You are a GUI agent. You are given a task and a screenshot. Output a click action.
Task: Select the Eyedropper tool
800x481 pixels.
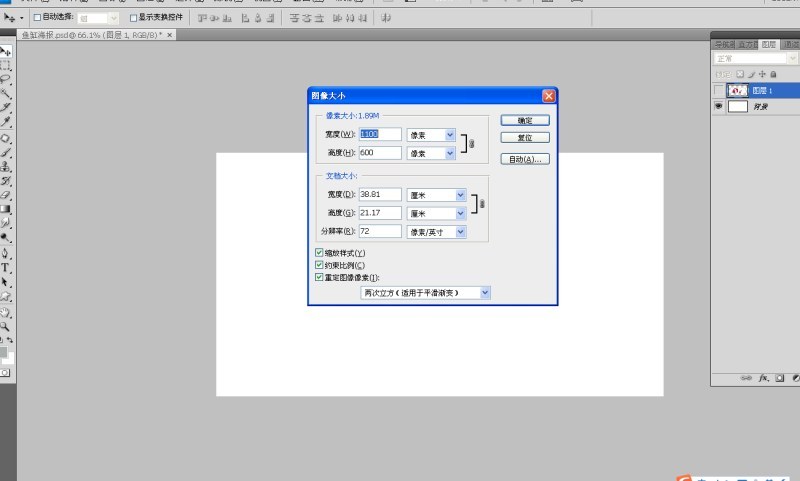[6, 121]
